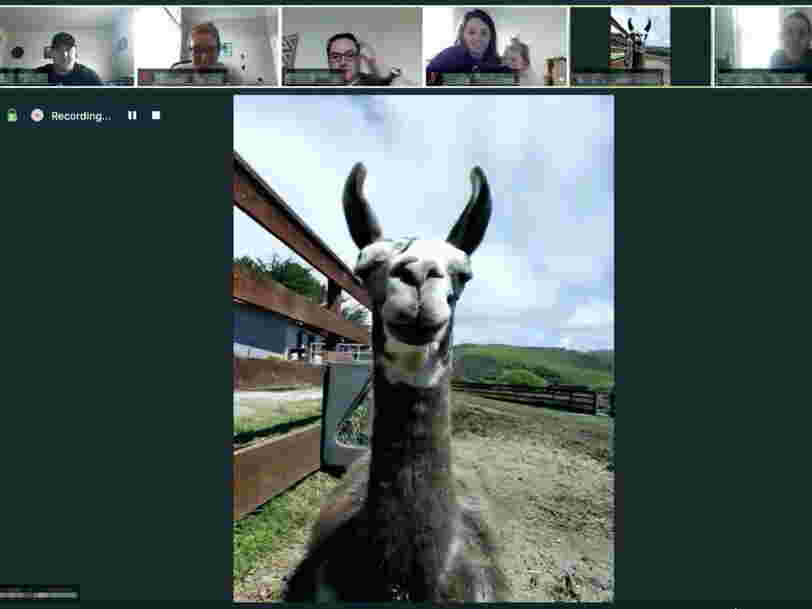Select the partially visible rightmost participant thumbnail
812x609 pixels.
(x=764, y=40)
